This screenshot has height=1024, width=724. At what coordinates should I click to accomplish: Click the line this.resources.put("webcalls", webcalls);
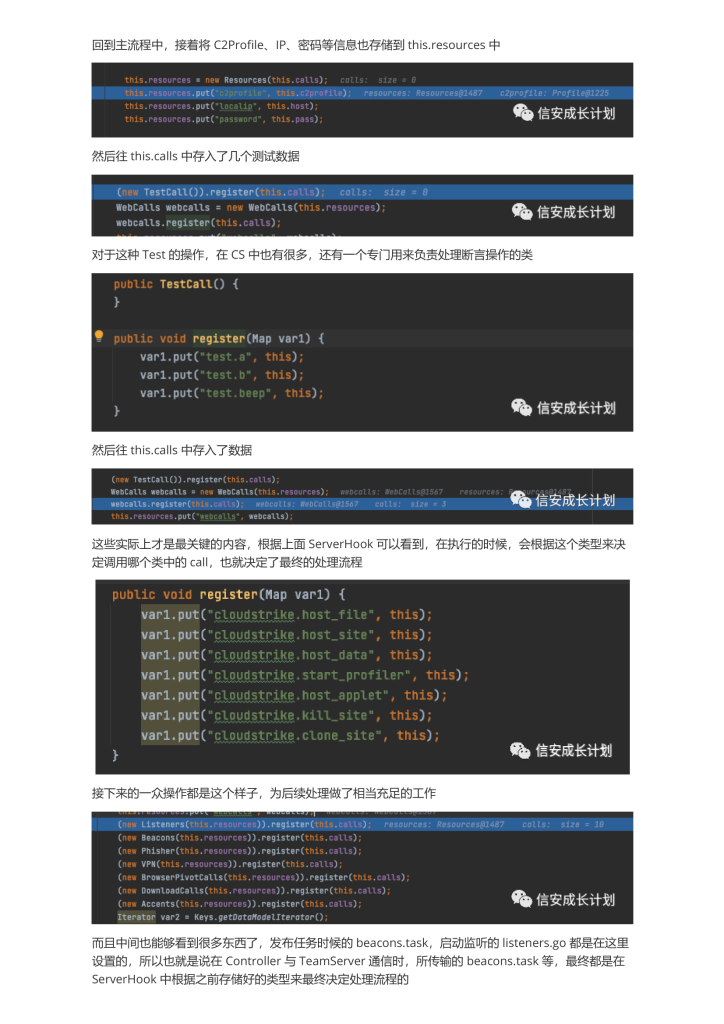[202, 517]
